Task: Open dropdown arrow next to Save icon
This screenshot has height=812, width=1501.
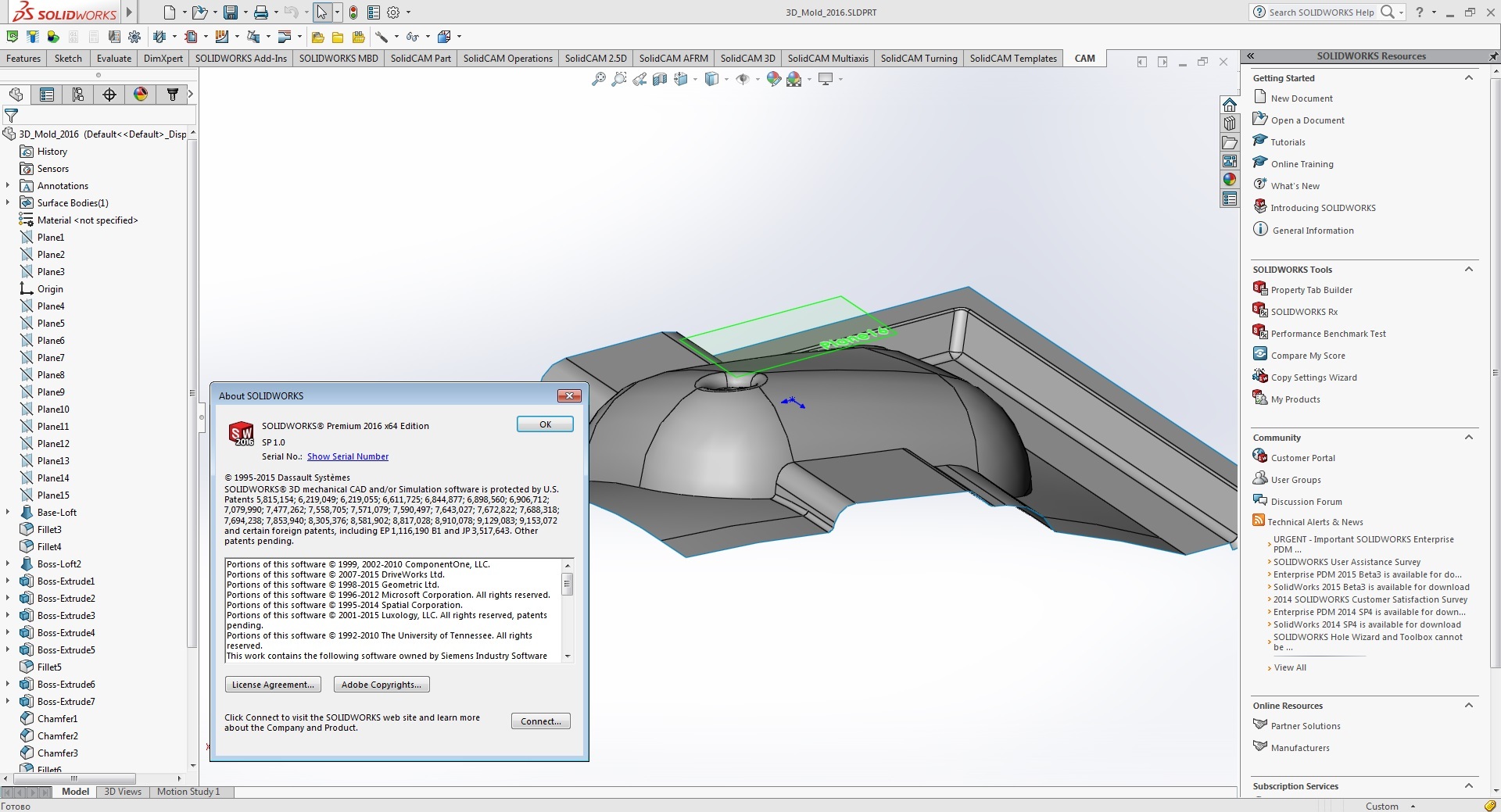Action: pyautogui.click(x=245, y=13)
